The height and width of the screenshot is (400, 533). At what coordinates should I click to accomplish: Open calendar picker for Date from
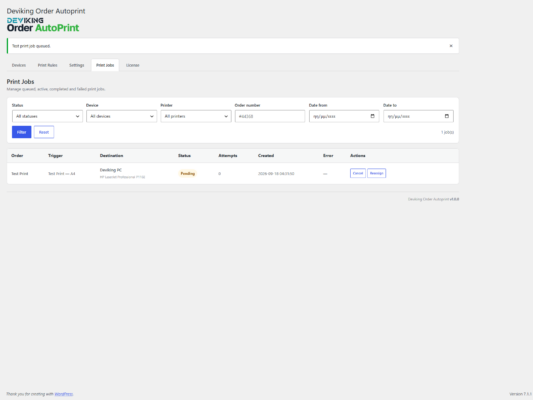372,116
